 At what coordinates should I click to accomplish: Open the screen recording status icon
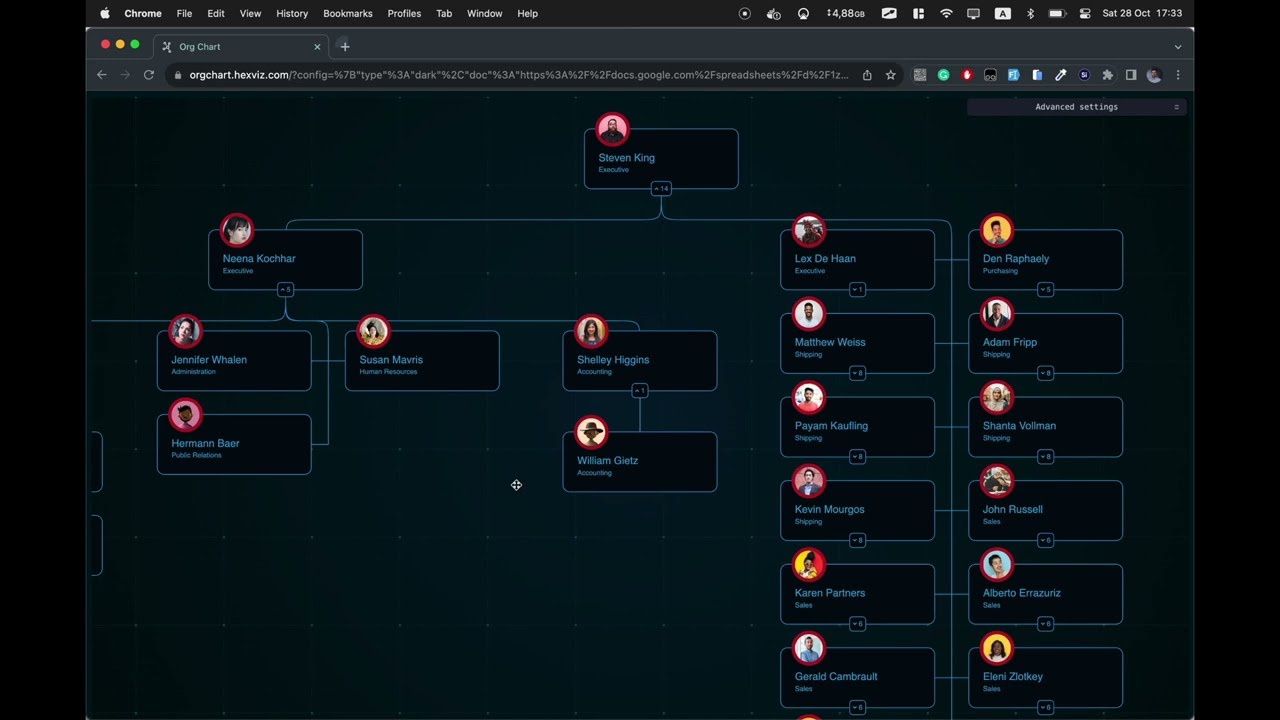744,13
